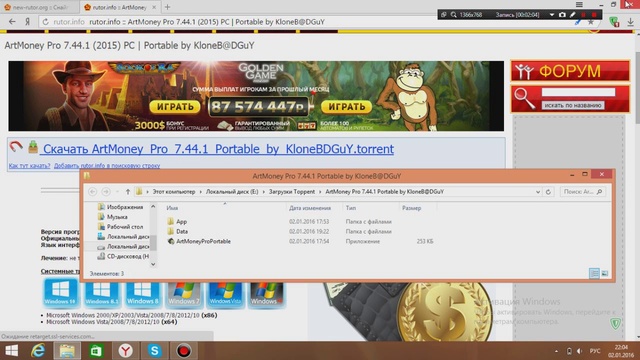
Task: Click the browser back arrow
Action: tap(12, 22)
